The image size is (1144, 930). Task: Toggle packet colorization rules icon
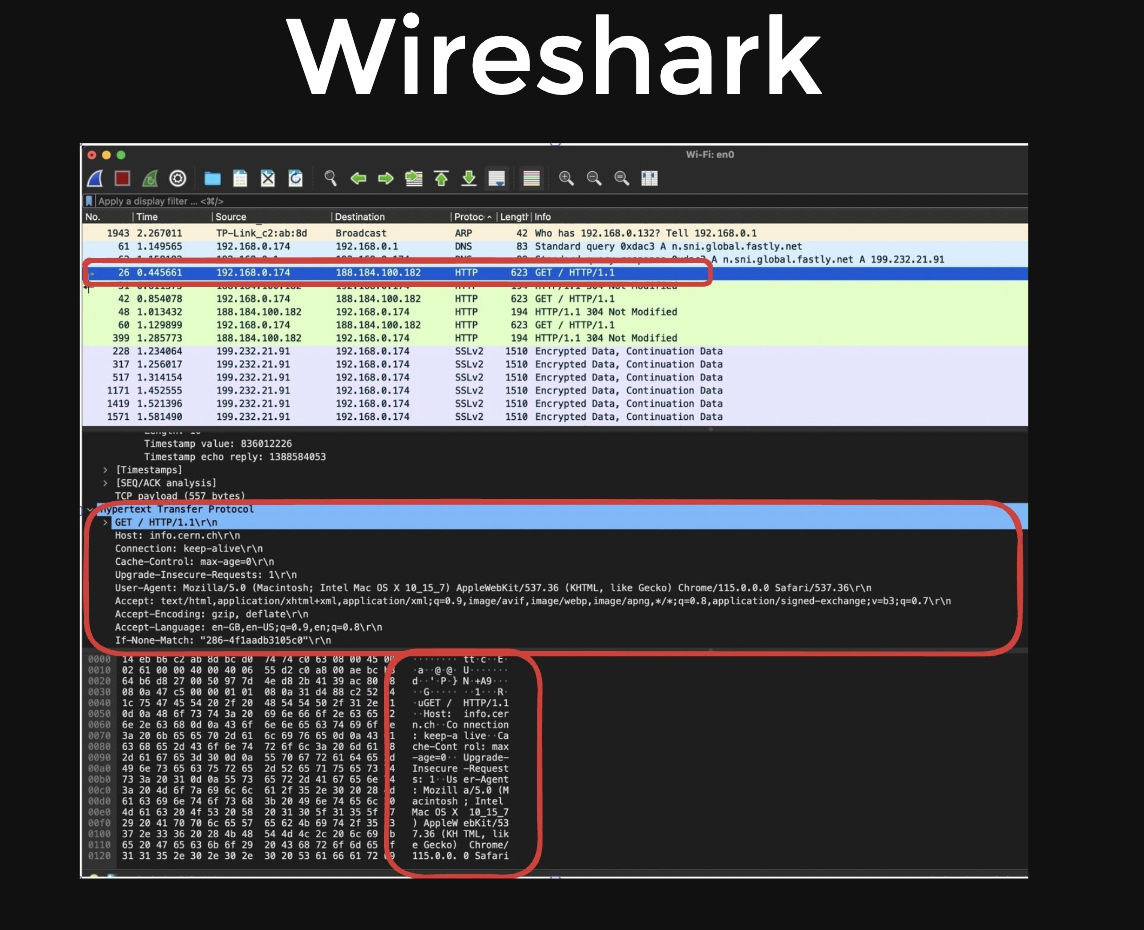click(532, 179)
